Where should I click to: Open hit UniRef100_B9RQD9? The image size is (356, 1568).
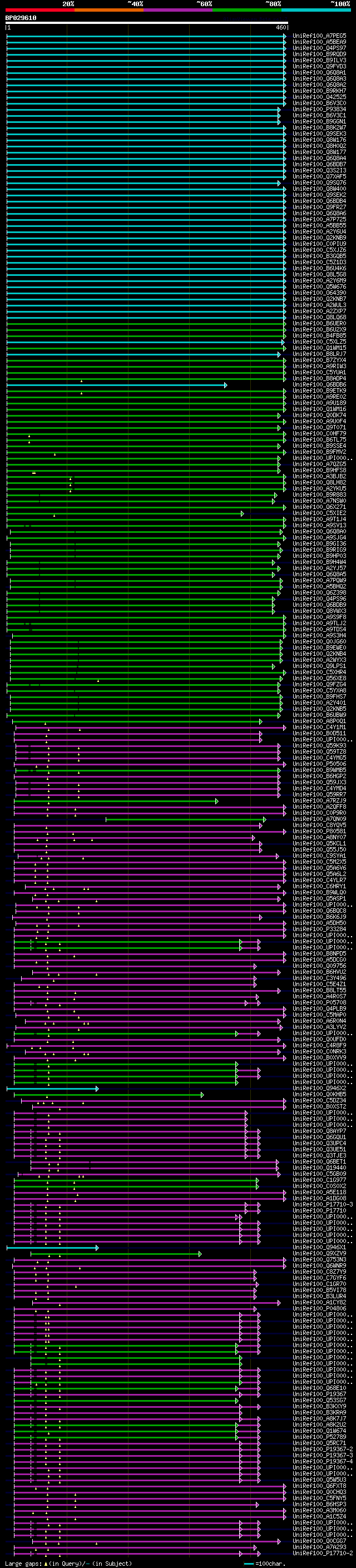[319, 55]
